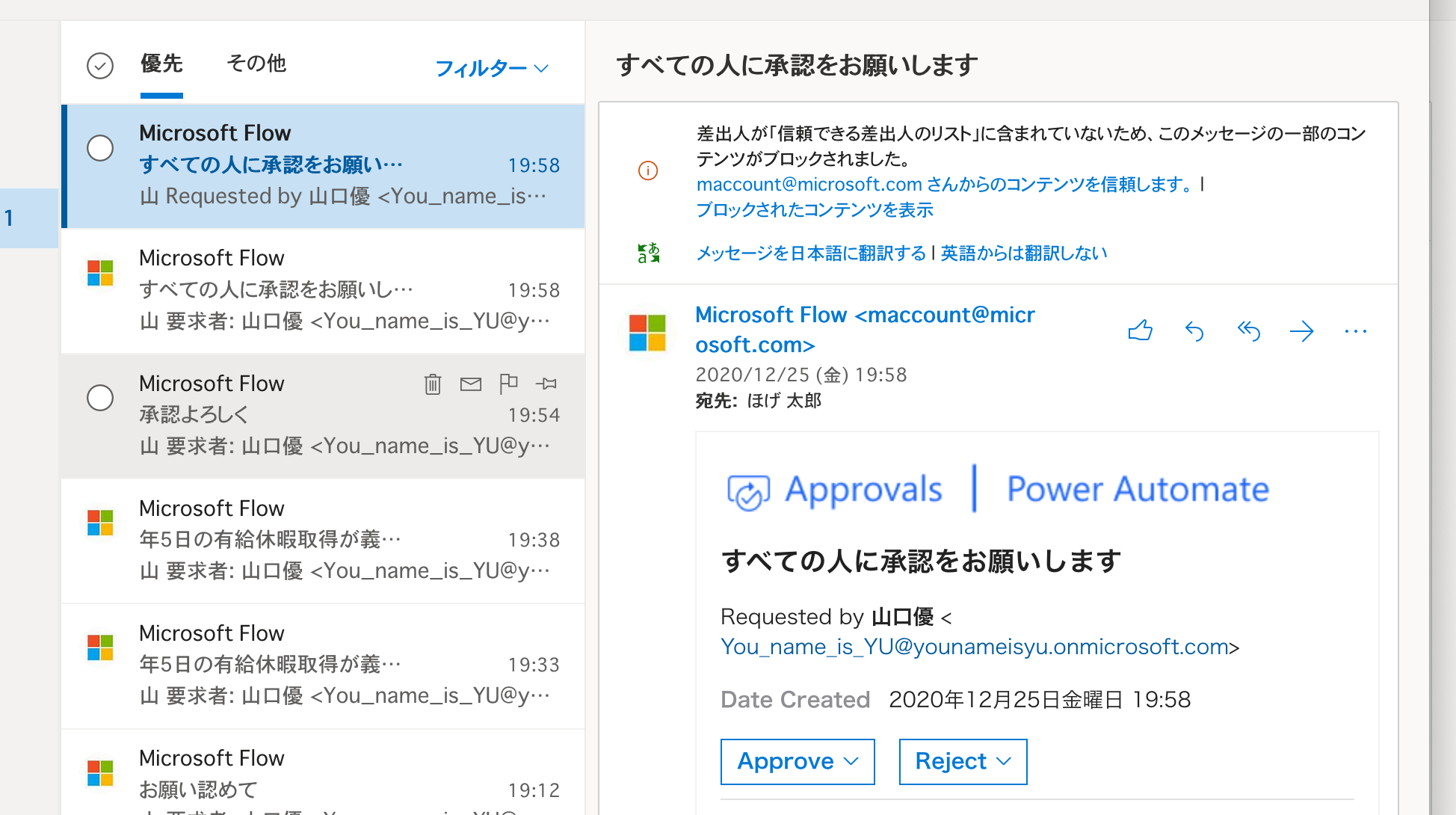Switch to the その他 tab
The image size is (1456, 815).
coord(256,64)
